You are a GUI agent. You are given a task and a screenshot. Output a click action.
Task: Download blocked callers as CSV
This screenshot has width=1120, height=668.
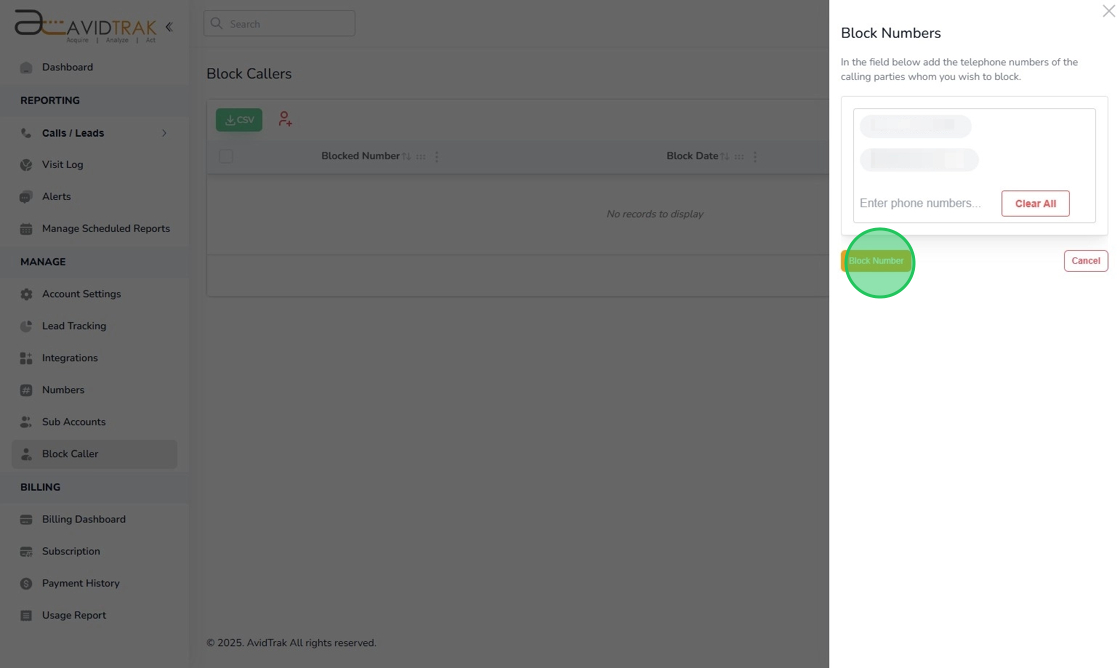point(239,120)
